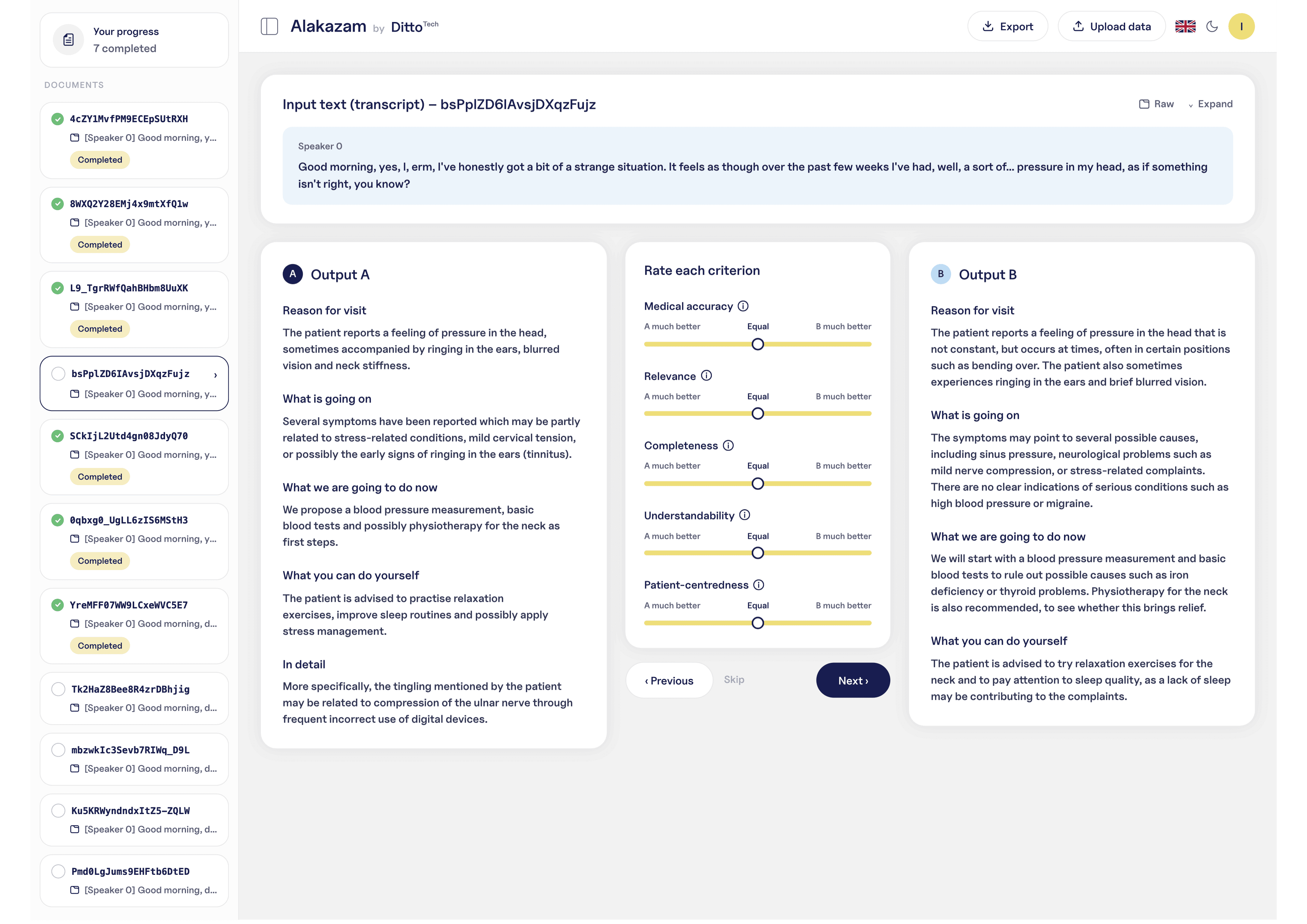Click green check icon for SCkIjL2Utd4gn08JdyQ70
The width and height of the screenshot is (1307, 924).
(57, 436)
